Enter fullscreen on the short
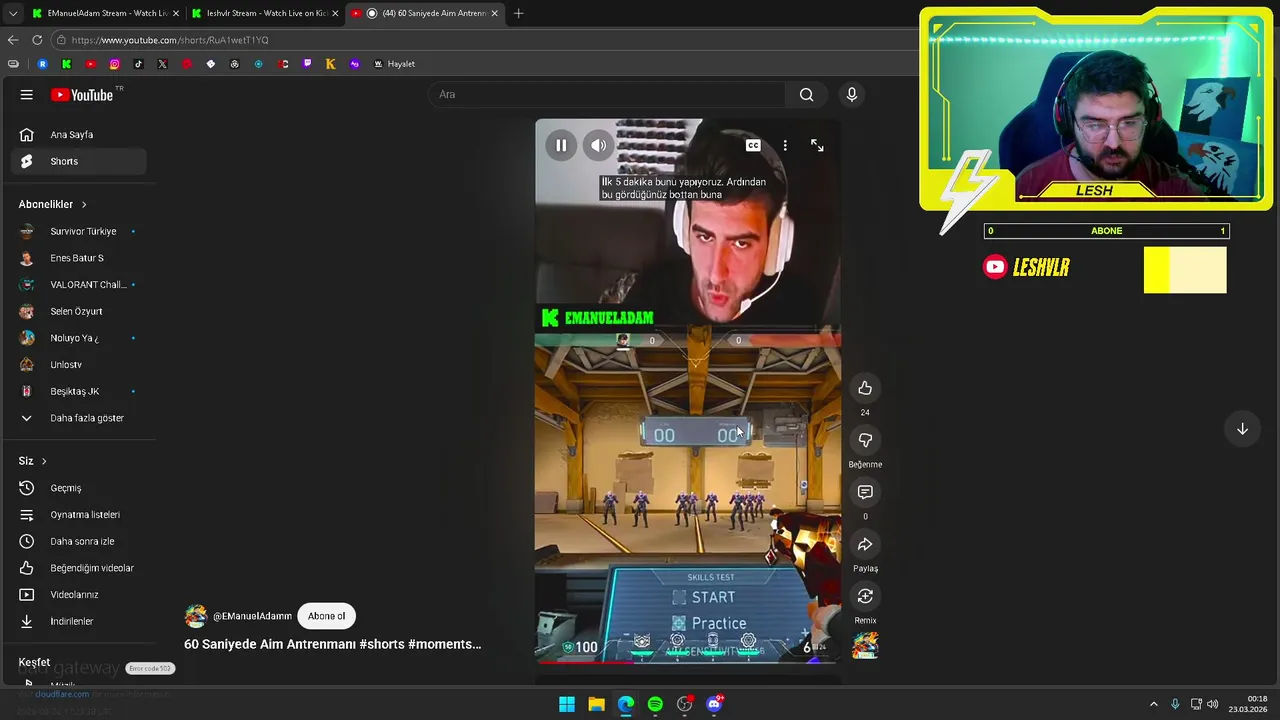1280x720 pixels. click(x=817, y=145)
